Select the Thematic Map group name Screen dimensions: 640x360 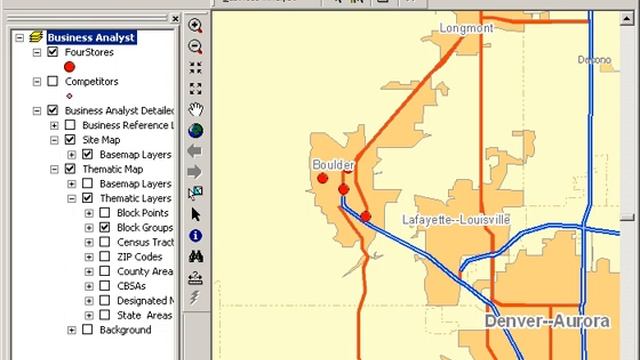(113, 169)
